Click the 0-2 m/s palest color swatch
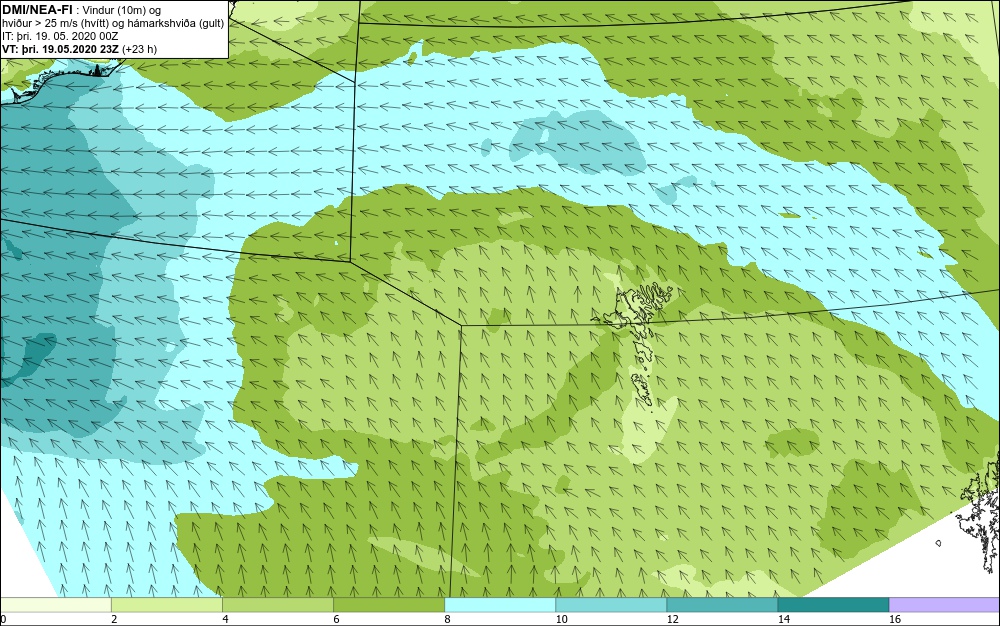 (x=55, y=604)
